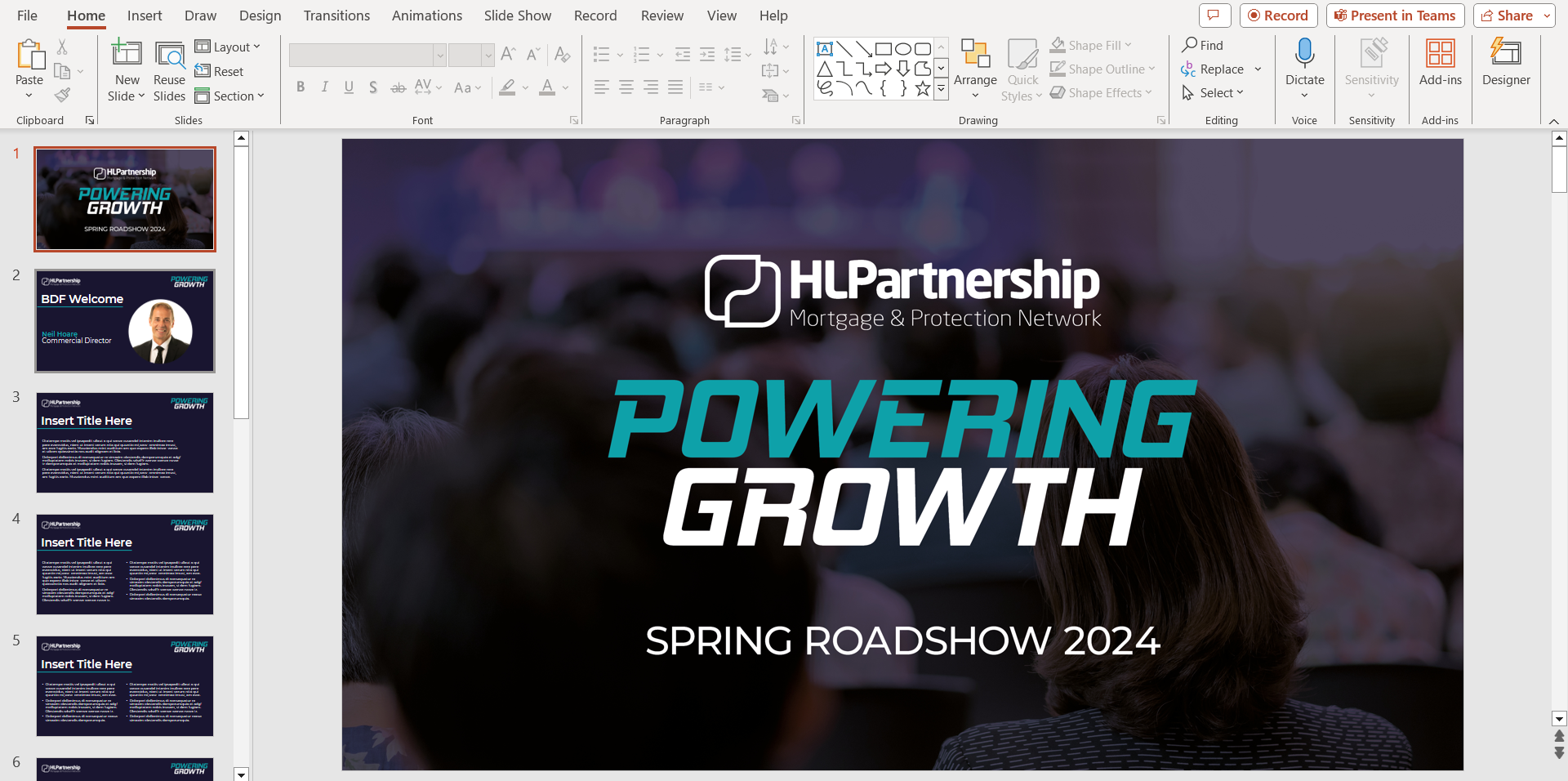Viewport: 1568px width, 781px height.
Task: Toggle Underline text formatting
Action: coord(349,87)
